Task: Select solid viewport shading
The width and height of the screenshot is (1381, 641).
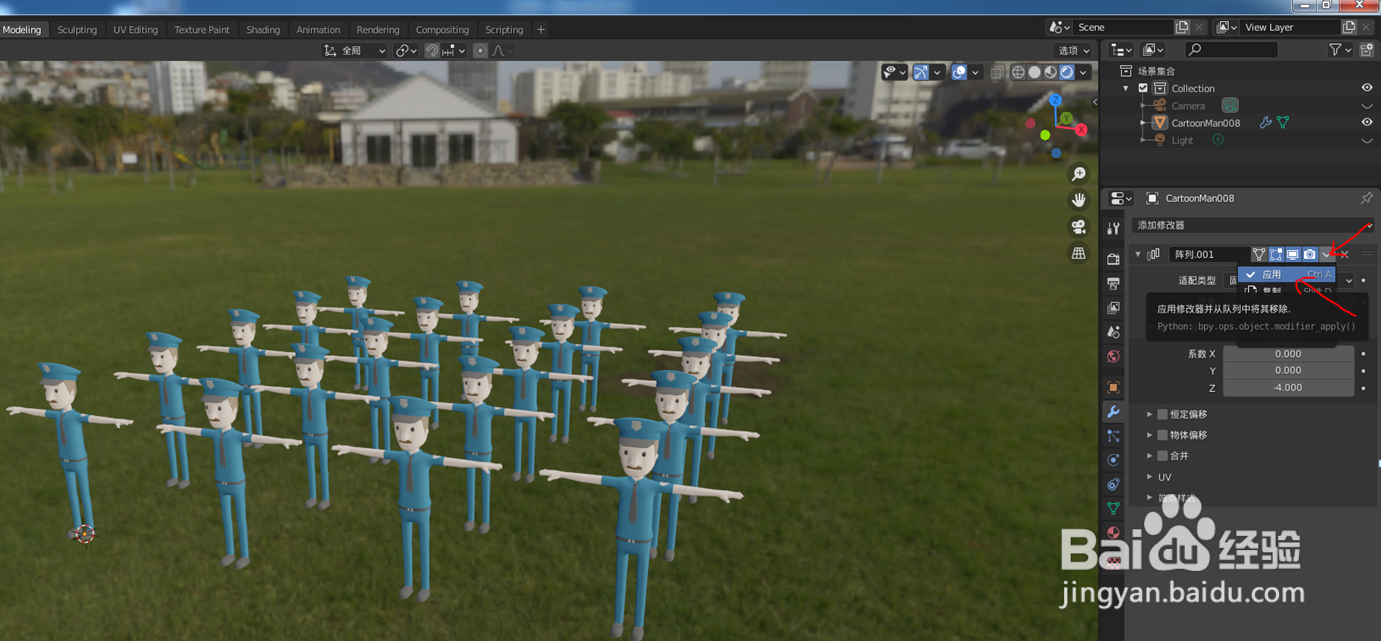Action: (x=1034, y=72)
